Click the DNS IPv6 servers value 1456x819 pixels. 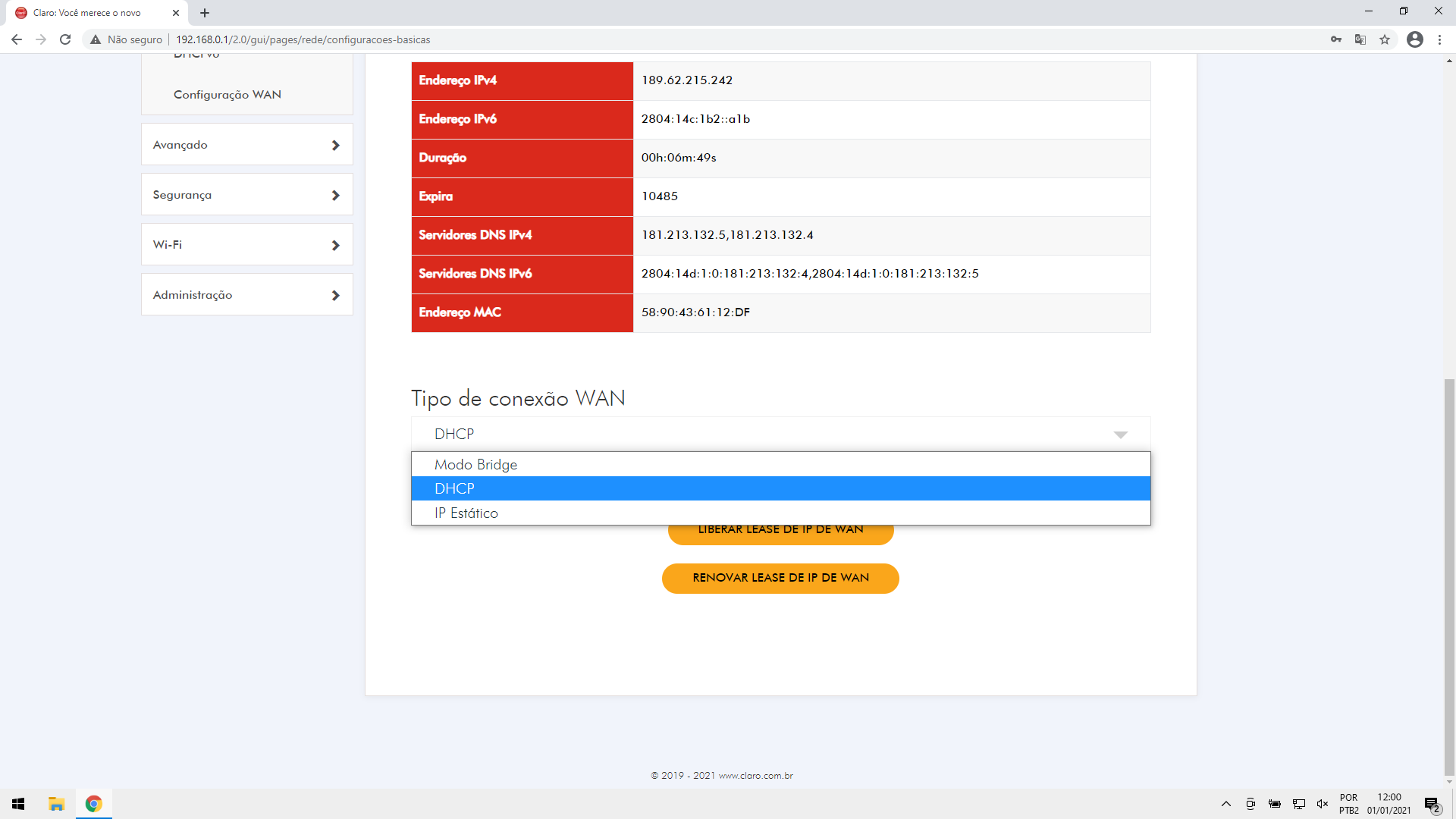pos(810,274)
